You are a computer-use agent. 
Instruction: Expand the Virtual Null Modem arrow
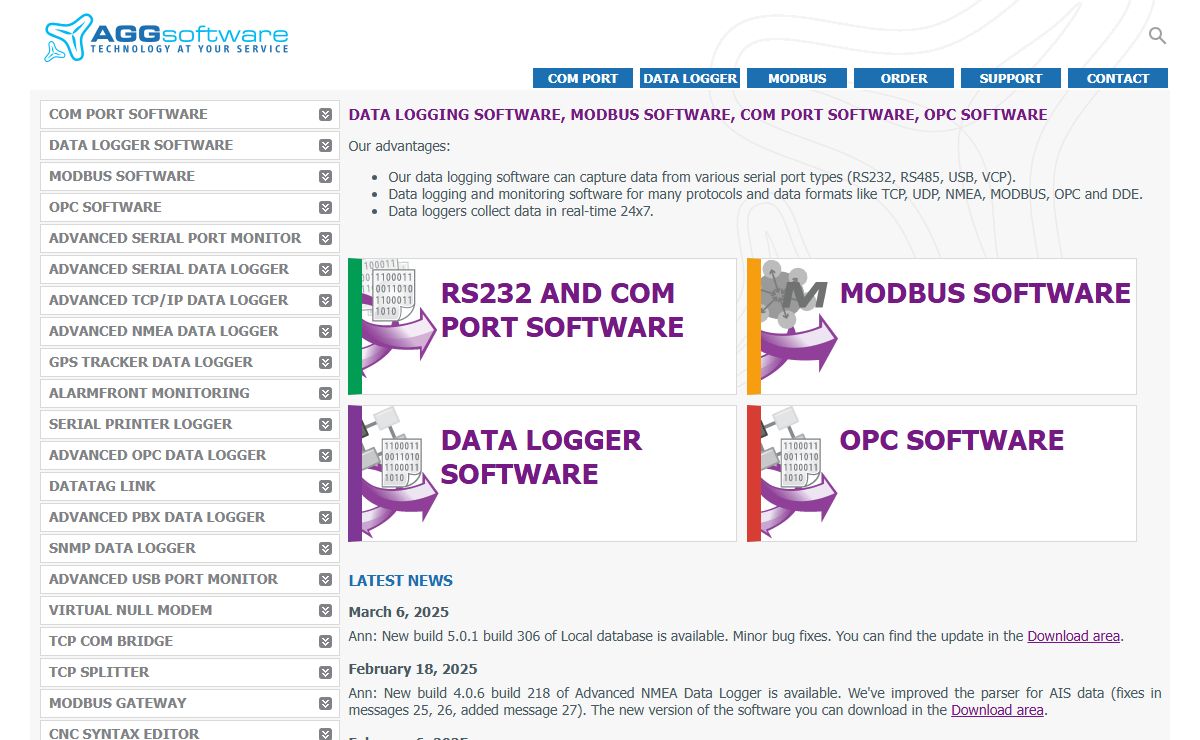pyautogui.click(x=325, y=611)
